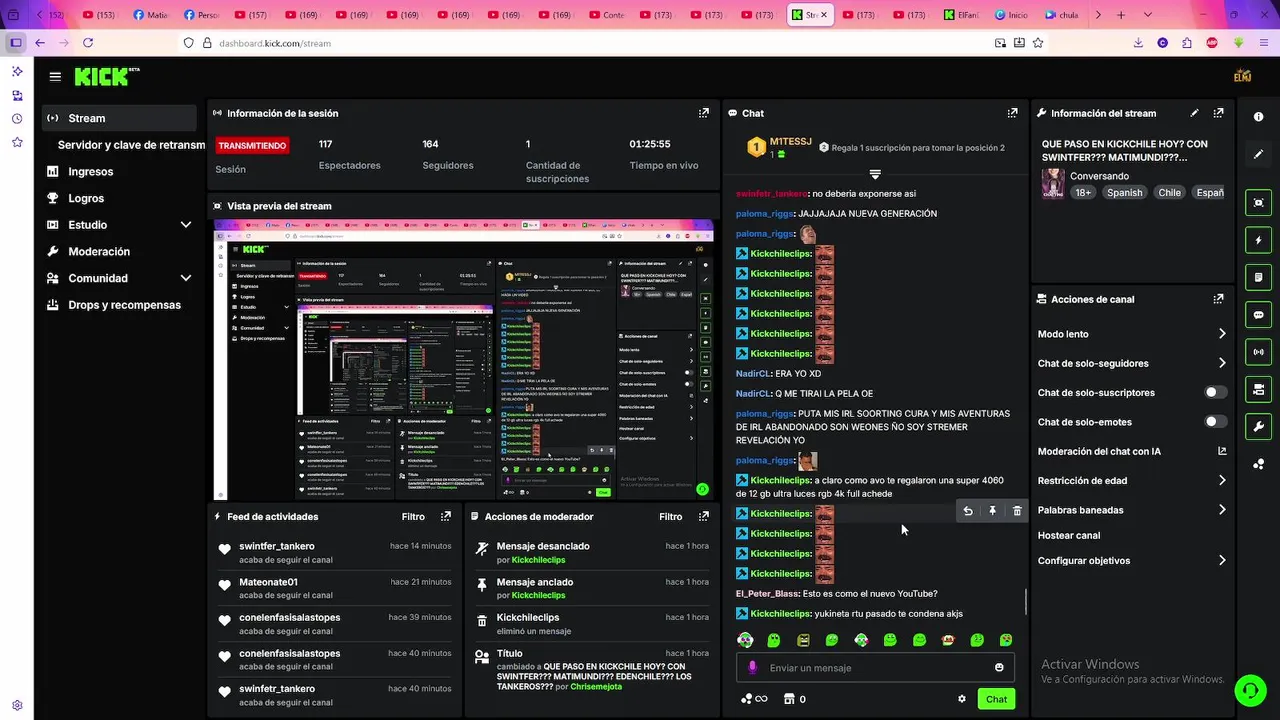Toggle Chat de solo-suscriptores switch
Screen dimensions: 1280x720
coord(1216,393)
